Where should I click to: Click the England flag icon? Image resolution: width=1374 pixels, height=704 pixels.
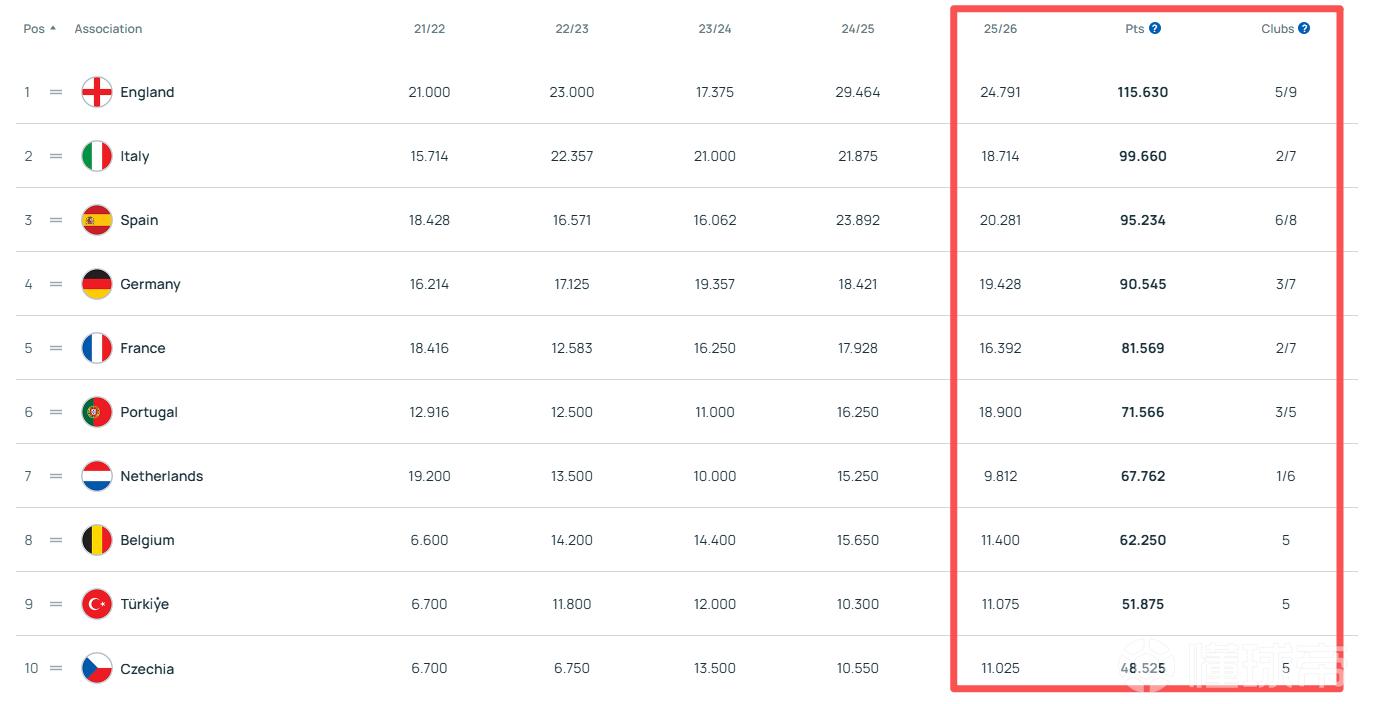[97, 92]
